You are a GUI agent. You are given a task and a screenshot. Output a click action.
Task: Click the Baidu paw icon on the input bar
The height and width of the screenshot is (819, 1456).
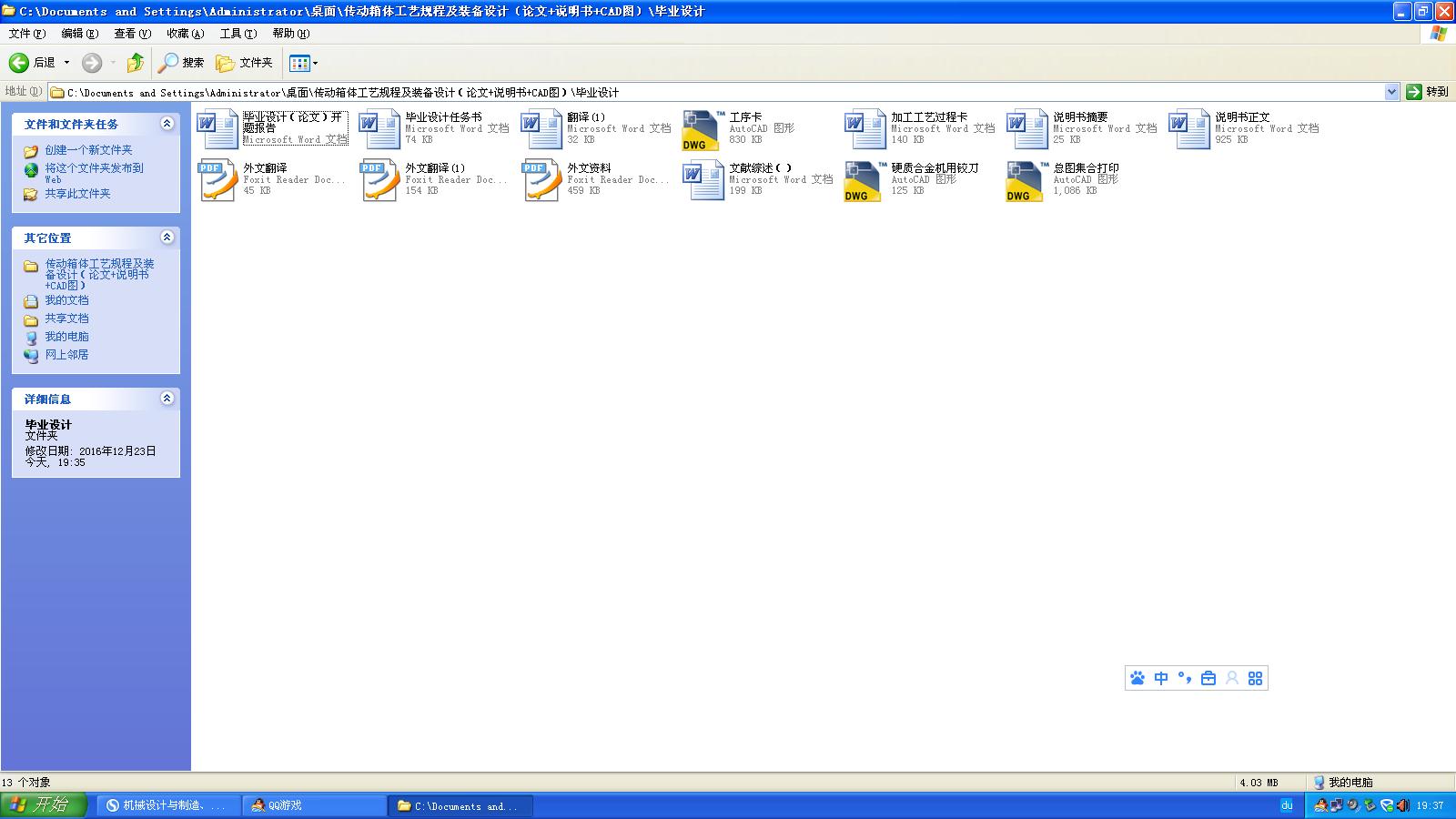click(x=1137, y=678)
